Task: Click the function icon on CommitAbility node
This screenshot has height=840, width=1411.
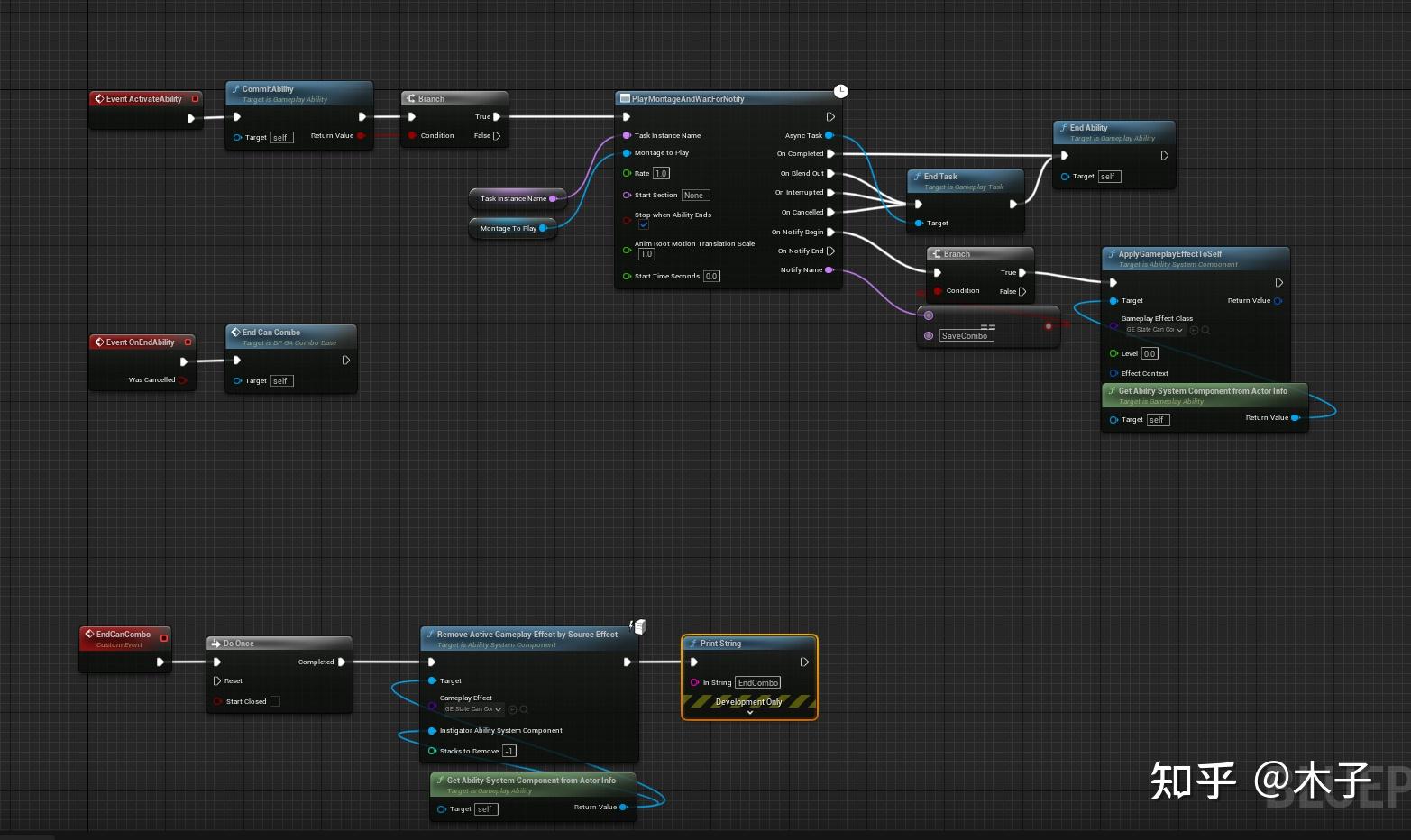Action: pos(235,88)
